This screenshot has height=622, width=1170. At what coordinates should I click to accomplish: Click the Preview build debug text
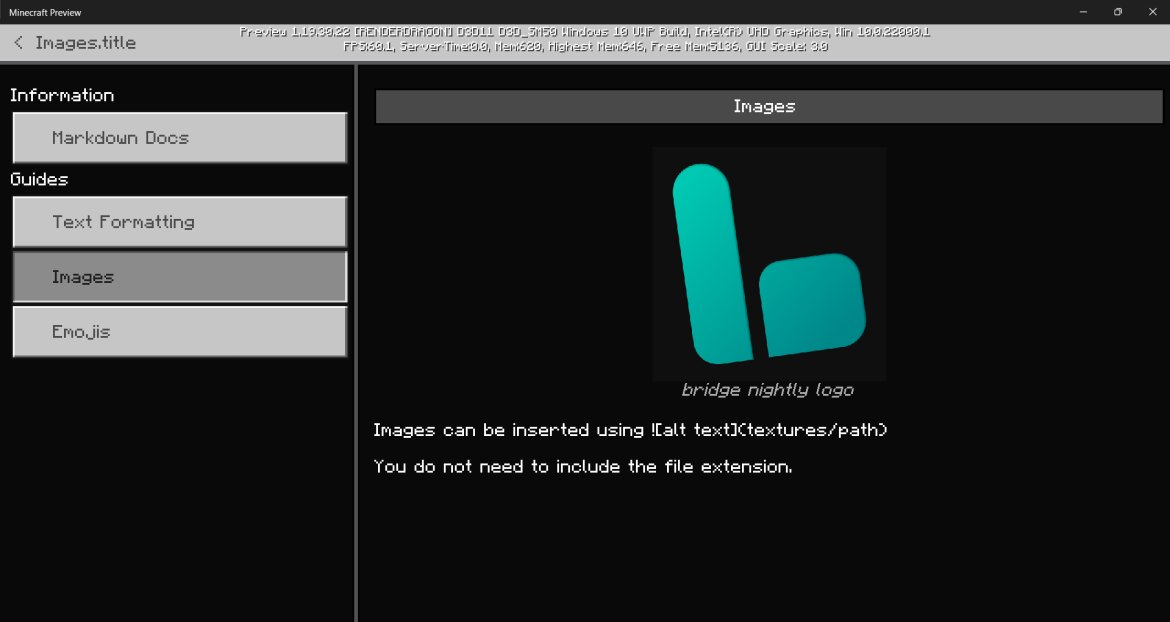tap(585, 32)
